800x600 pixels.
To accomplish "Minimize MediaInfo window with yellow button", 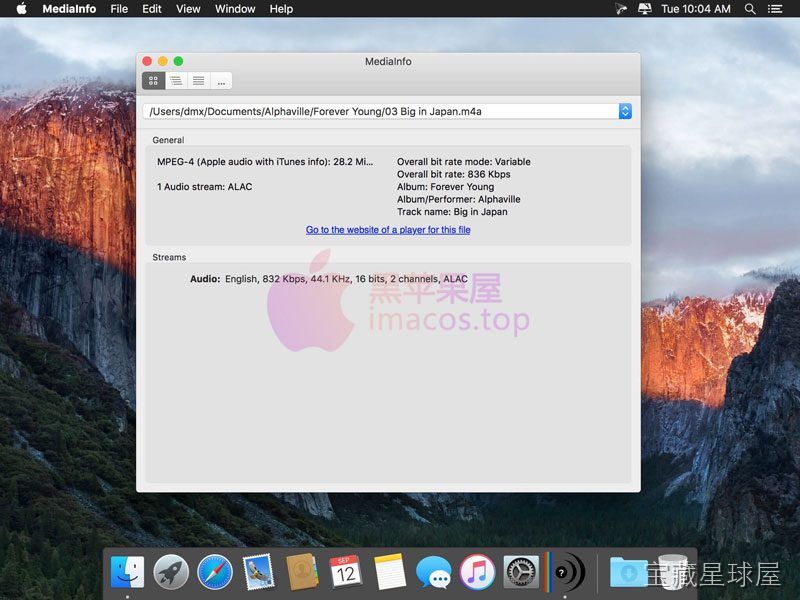I will tap(163, 61).
